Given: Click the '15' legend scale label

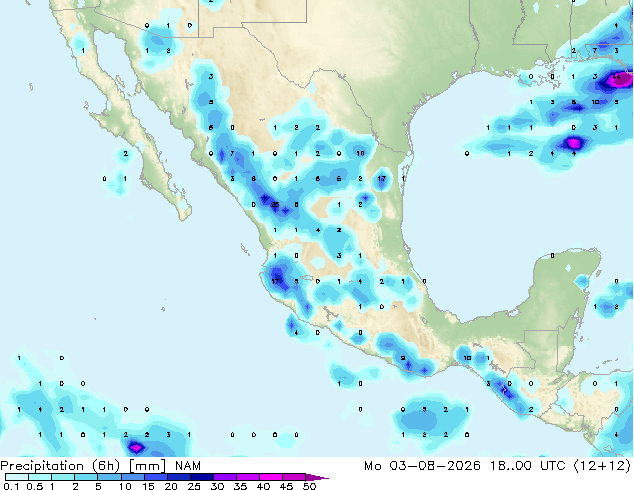Looking at the screenshot, I should (148, 486).
